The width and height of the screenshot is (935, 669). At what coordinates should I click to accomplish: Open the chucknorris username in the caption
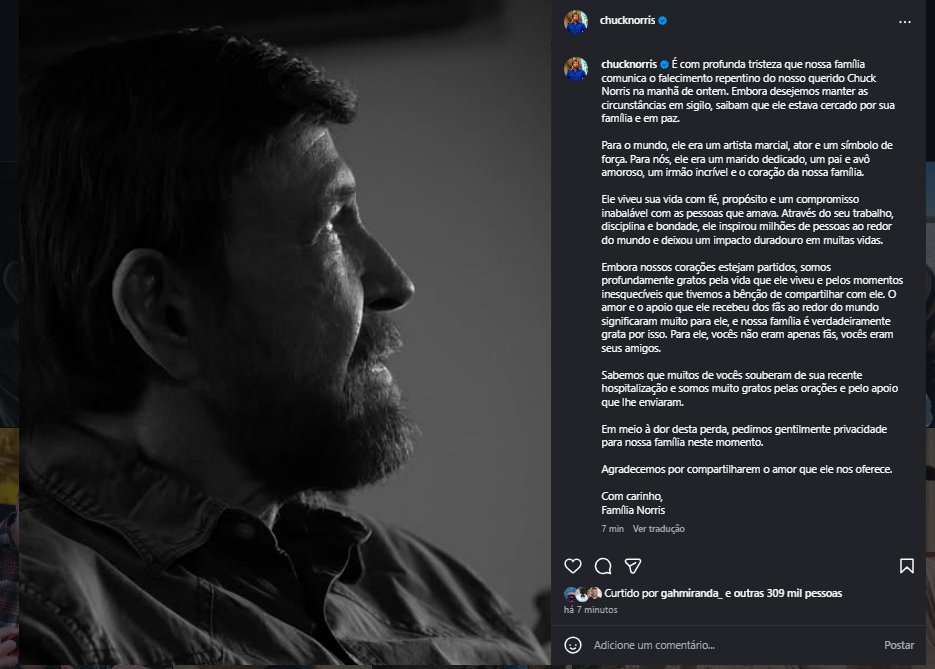pos(629,64)
